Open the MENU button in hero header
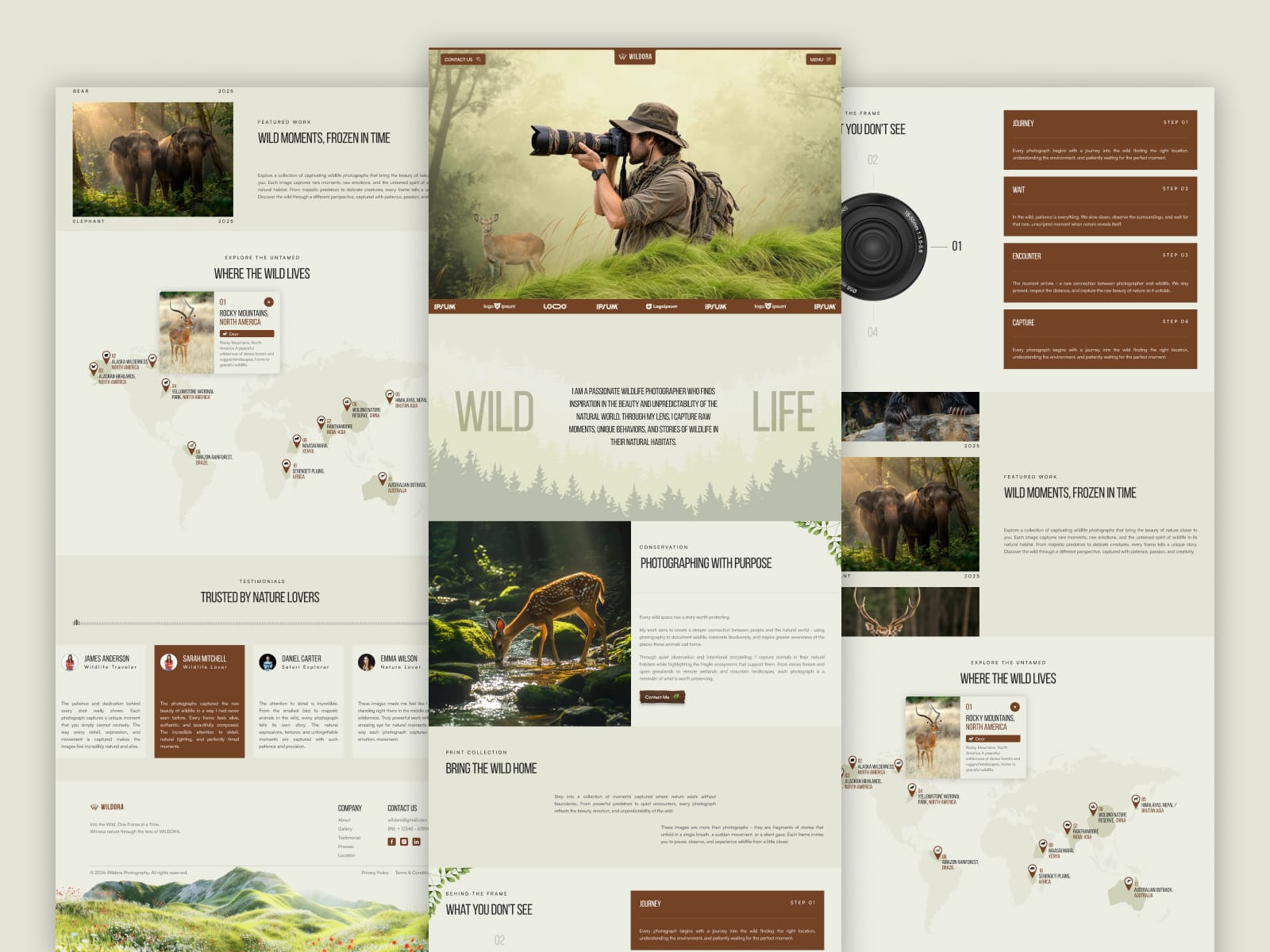This screenshot has height=952, width=1270. (821, 59)
